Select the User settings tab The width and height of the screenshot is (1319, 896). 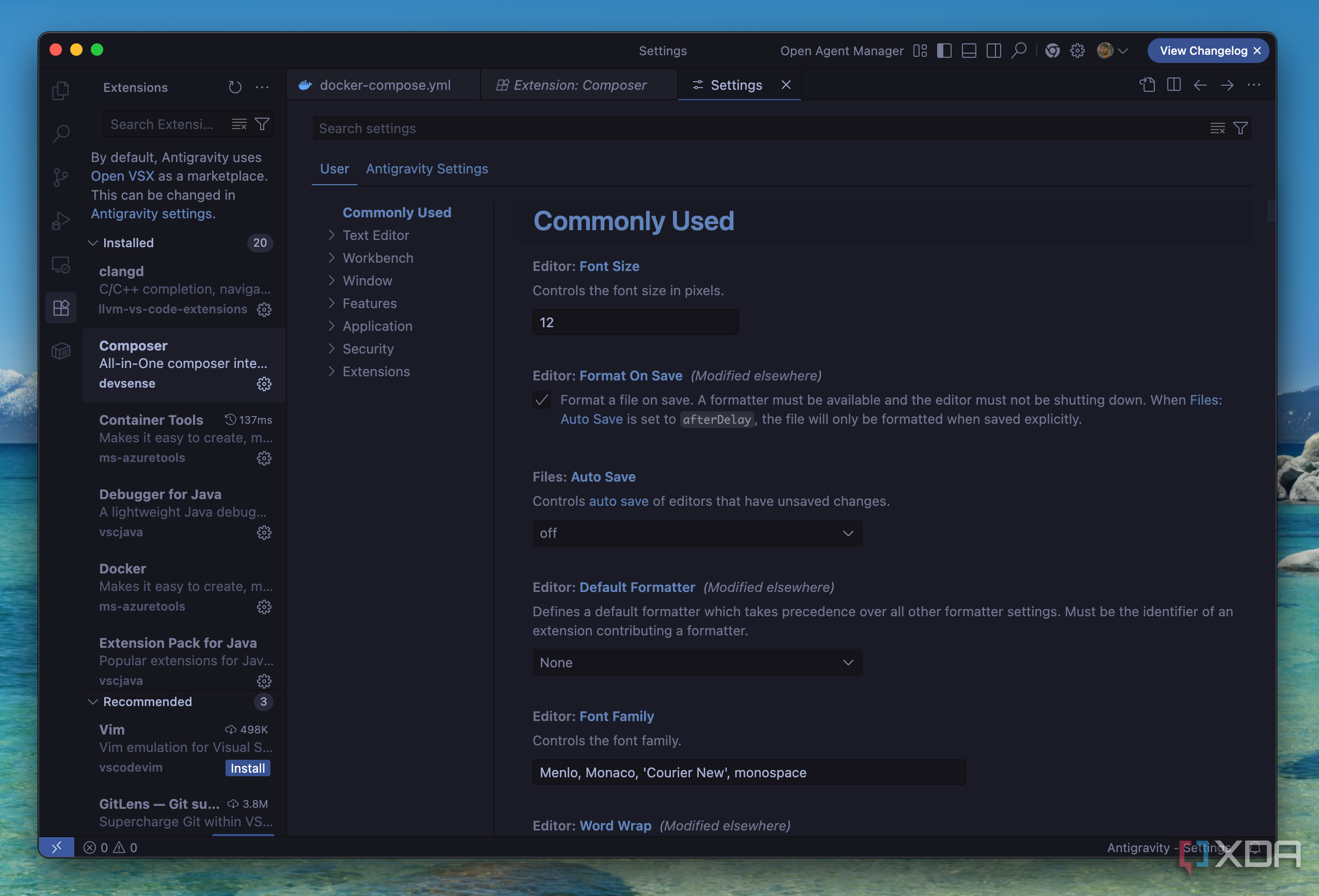pyautogui.click(x=334, y=169)
